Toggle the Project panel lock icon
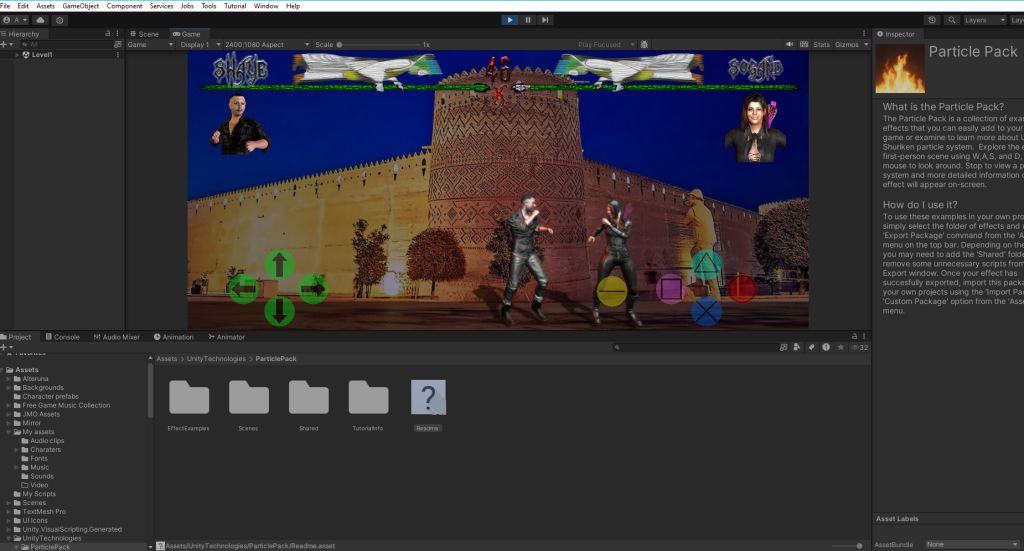The width and height of the screenshot is (1024, 551). [x=854, y=336]
